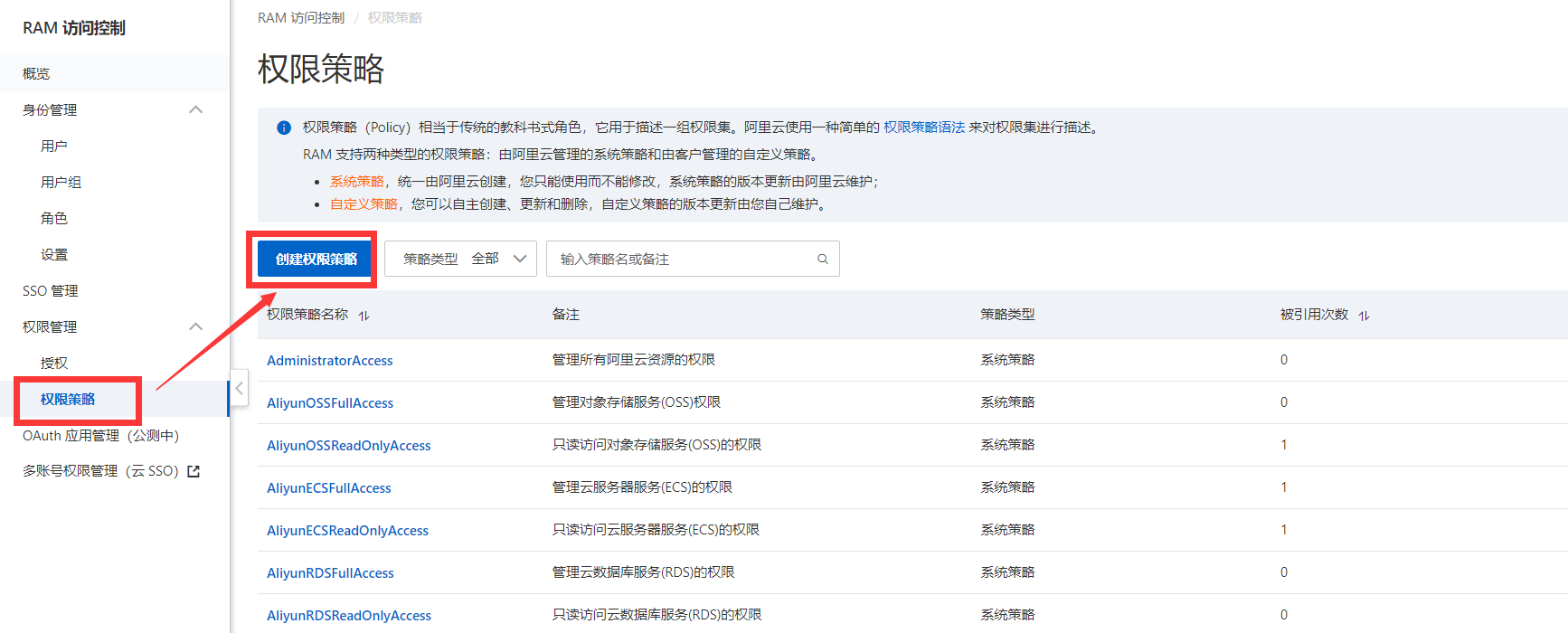Screen dimensions: 1568x633
Task: Open OAuth 应用管理 (公测中)
Action: tap(101, 435)
